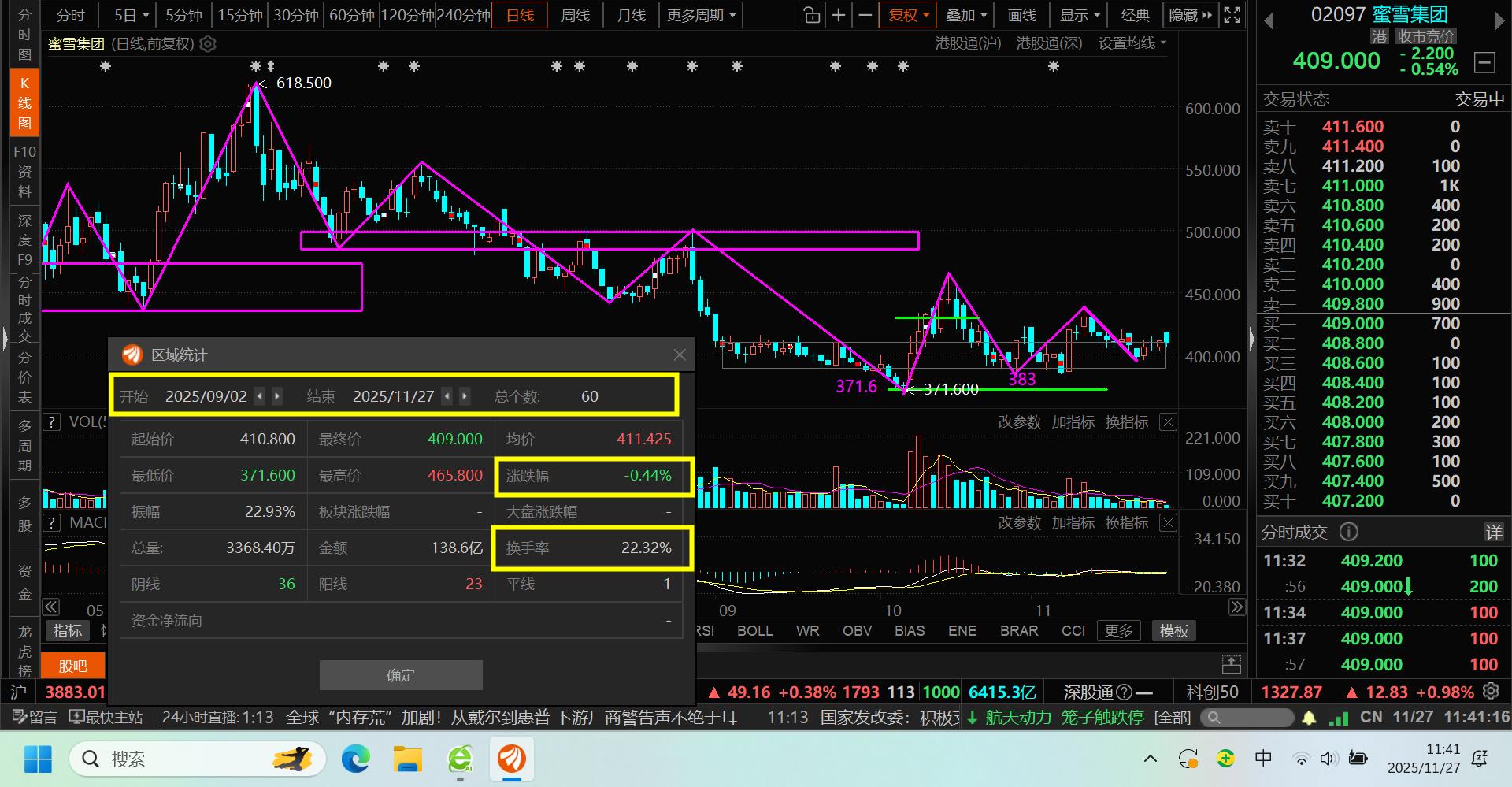
Task: Open the 复权 adjustment dropdown
Action: coord(909,15)
